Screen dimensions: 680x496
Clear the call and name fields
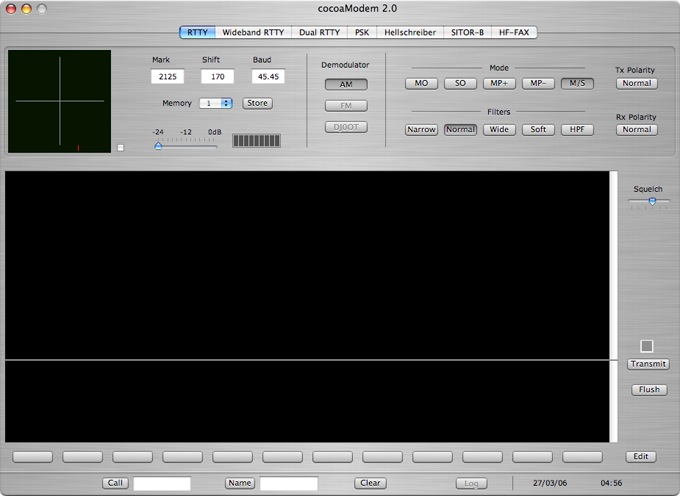tap(370, 483)
